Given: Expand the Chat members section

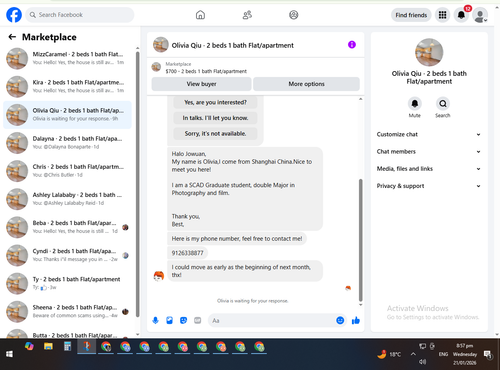Looking at the screenshot, I should click(x=429, y=152).
